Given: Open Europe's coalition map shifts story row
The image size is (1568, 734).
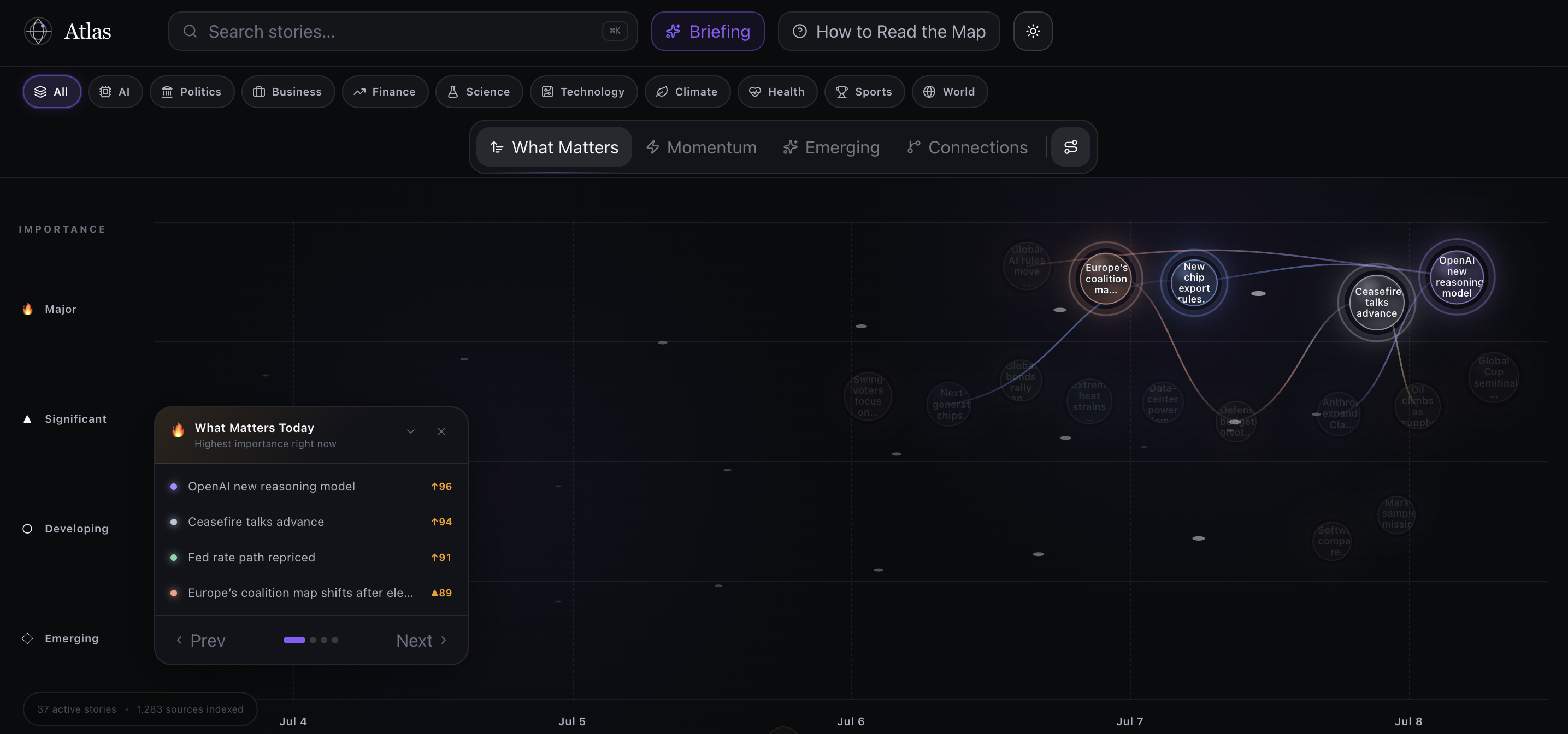Looking at the screenshot, I should pos(311,593).
